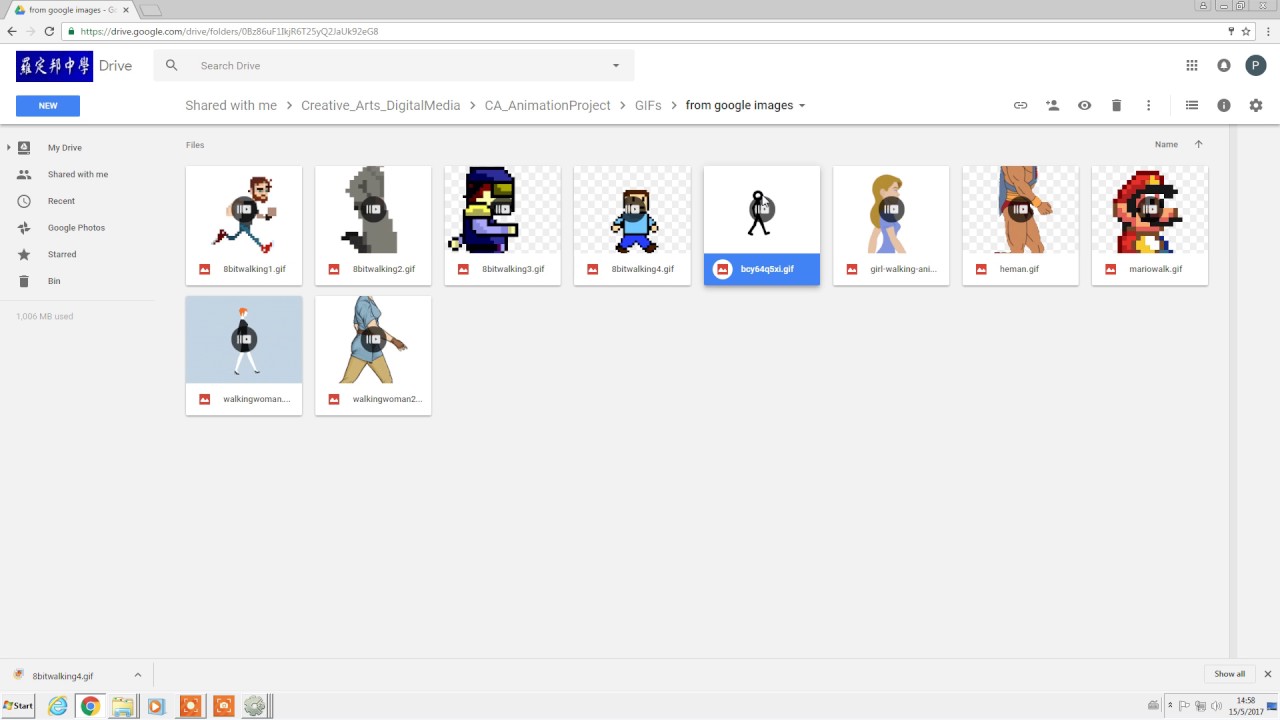Image resolution: width=1280 pixels, height=720 pixels.
Task: Select the bcy64q5xi.gif stick figure file
Action: pos(762,226)
